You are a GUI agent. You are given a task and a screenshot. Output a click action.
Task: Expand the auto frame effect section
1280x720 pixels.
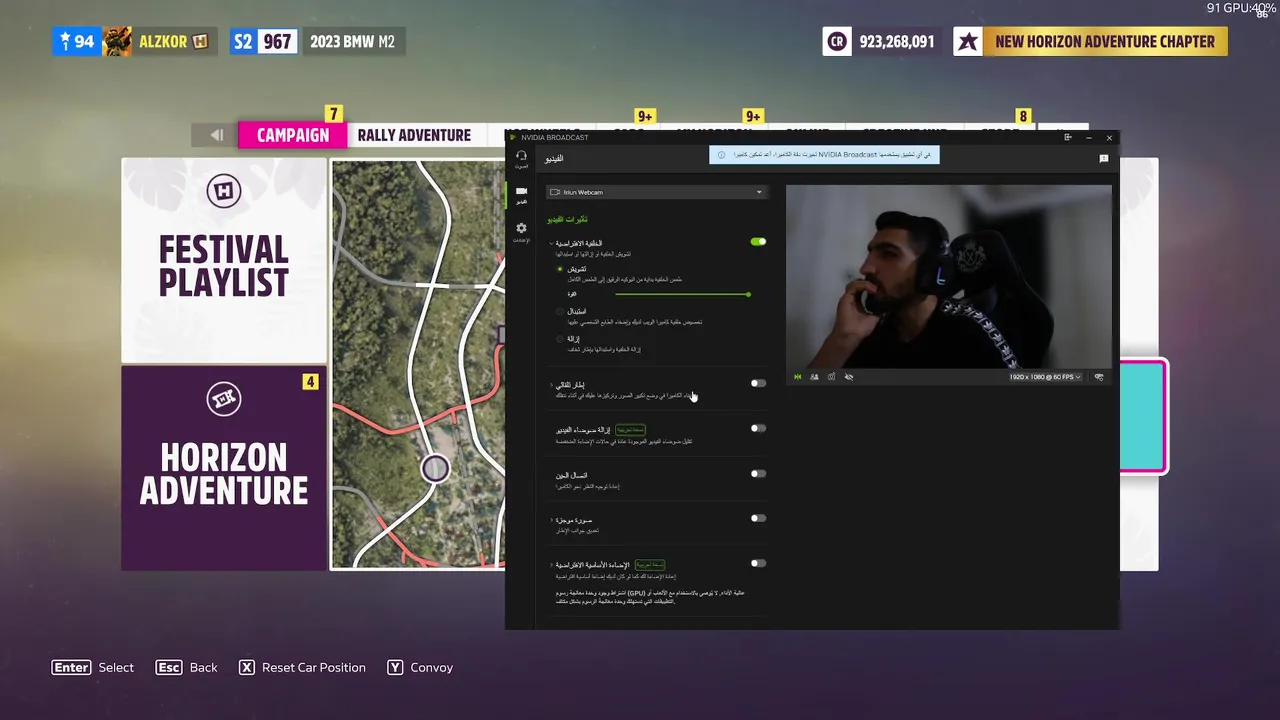(551, 384)
